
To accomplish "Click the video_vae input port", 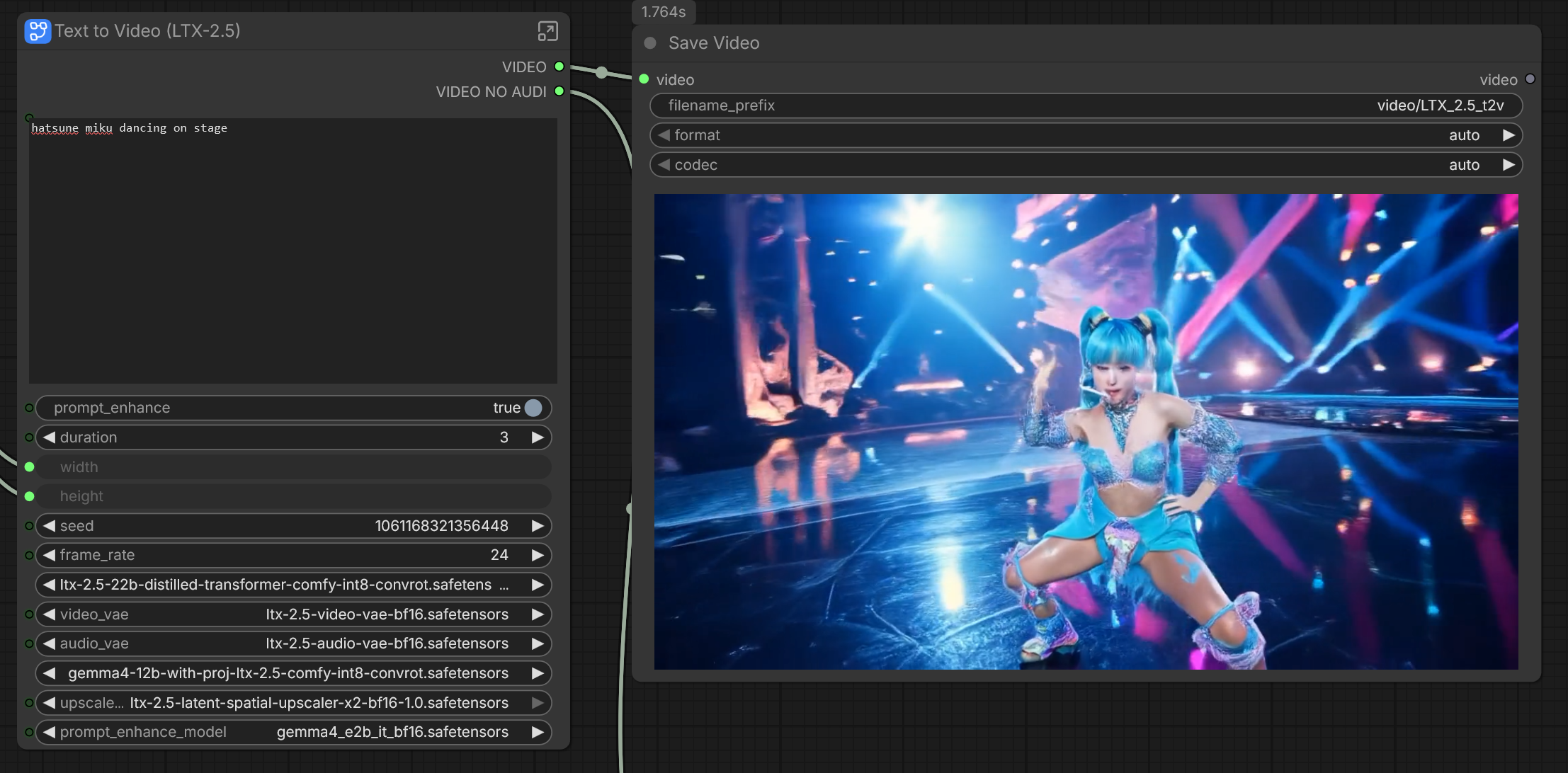I will (29, 614).
